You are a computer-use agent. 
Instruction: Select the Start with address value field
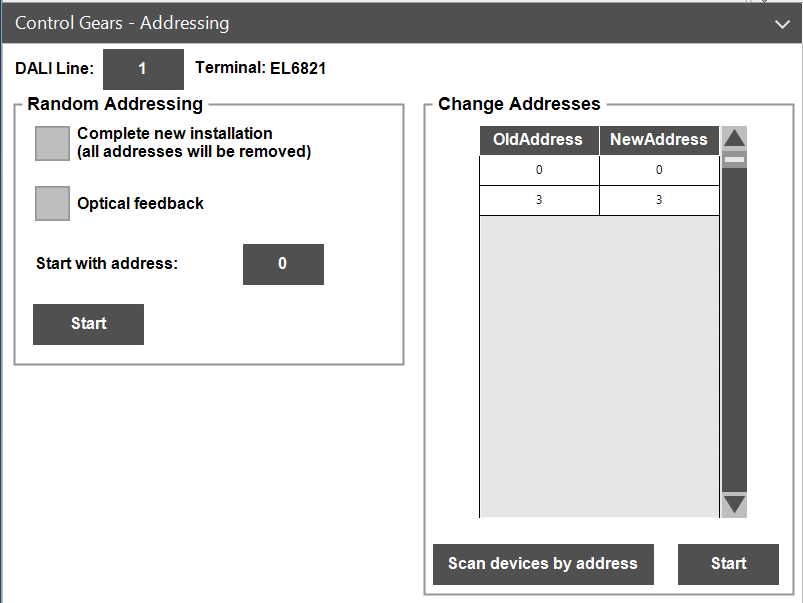[x=283, y=264]
